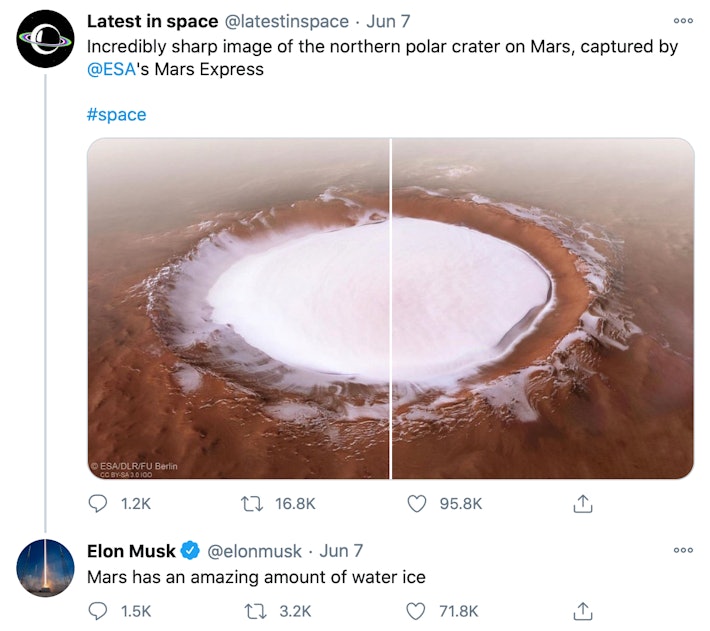The image size is (710, 631).
Task: View the left Mars crater image
Action: pos(238,308)
